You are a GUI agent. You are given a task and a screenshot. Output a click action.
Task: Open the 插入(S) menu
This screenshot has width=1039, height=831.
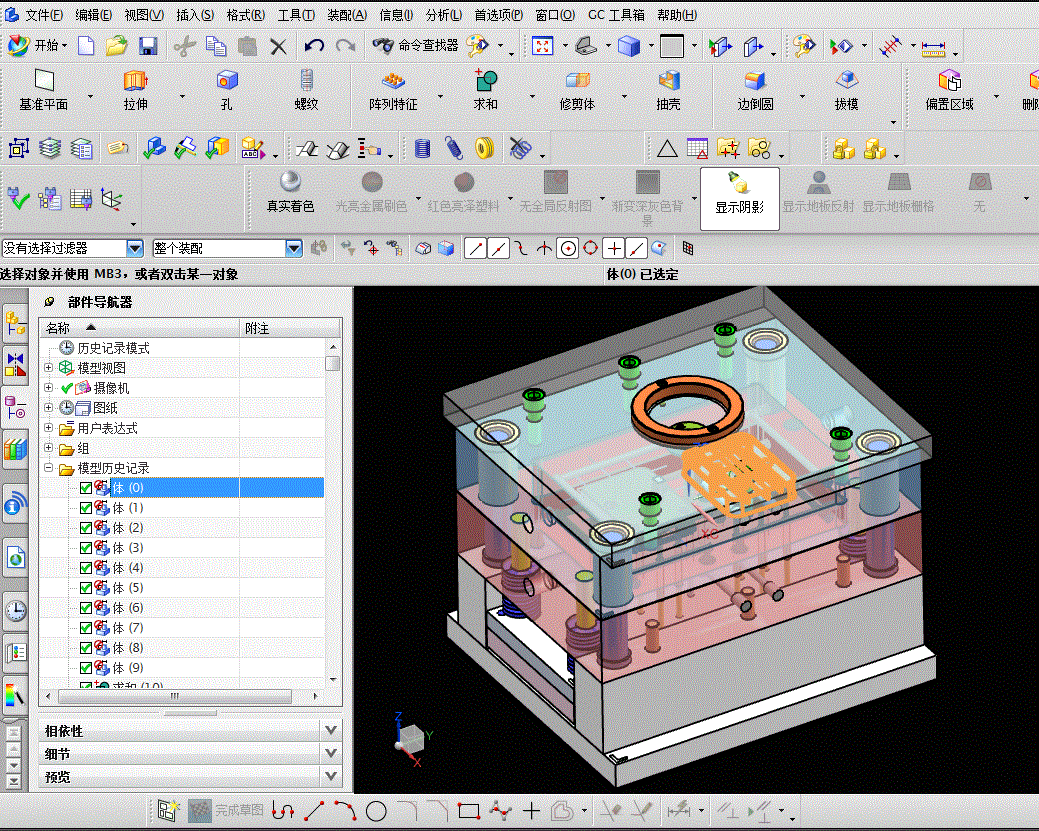(195, 15)
